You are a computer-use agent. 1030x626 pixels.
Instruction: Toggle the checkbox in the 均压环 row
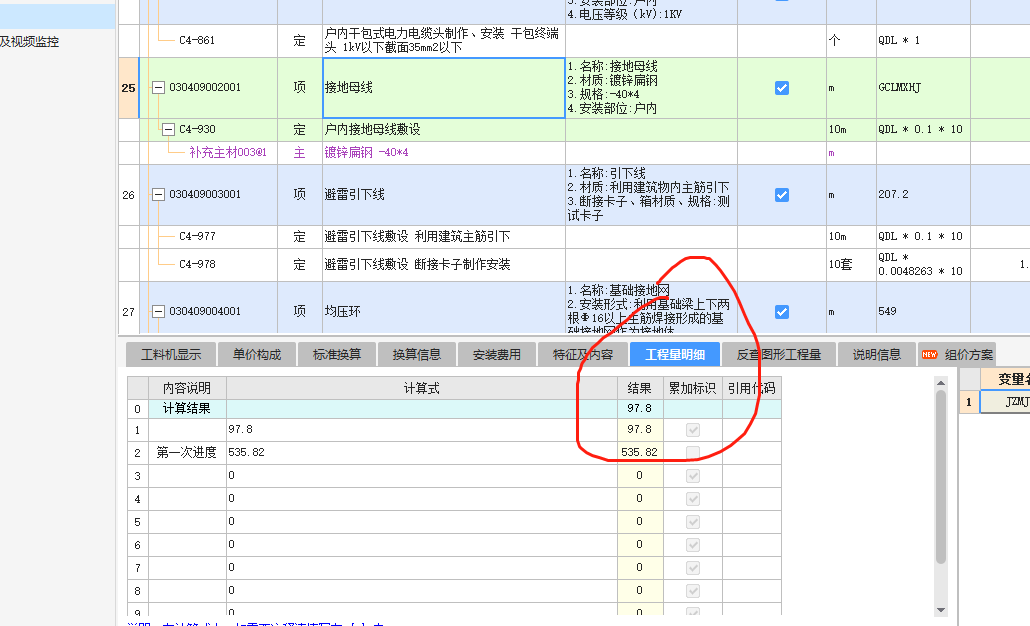(x=782, y=312)
